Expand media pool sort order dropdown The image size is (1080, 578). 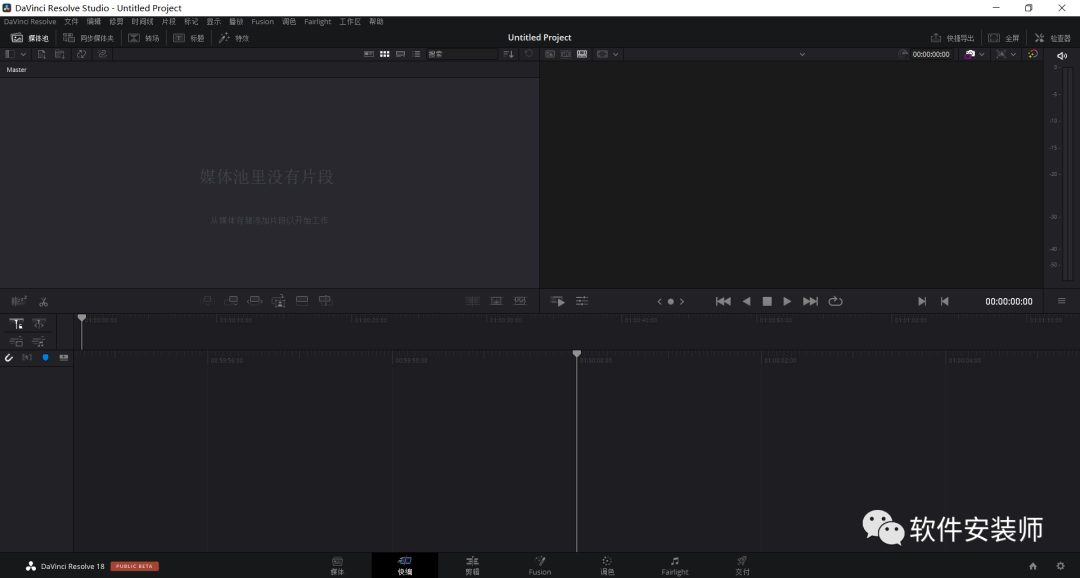click(508, 54)
